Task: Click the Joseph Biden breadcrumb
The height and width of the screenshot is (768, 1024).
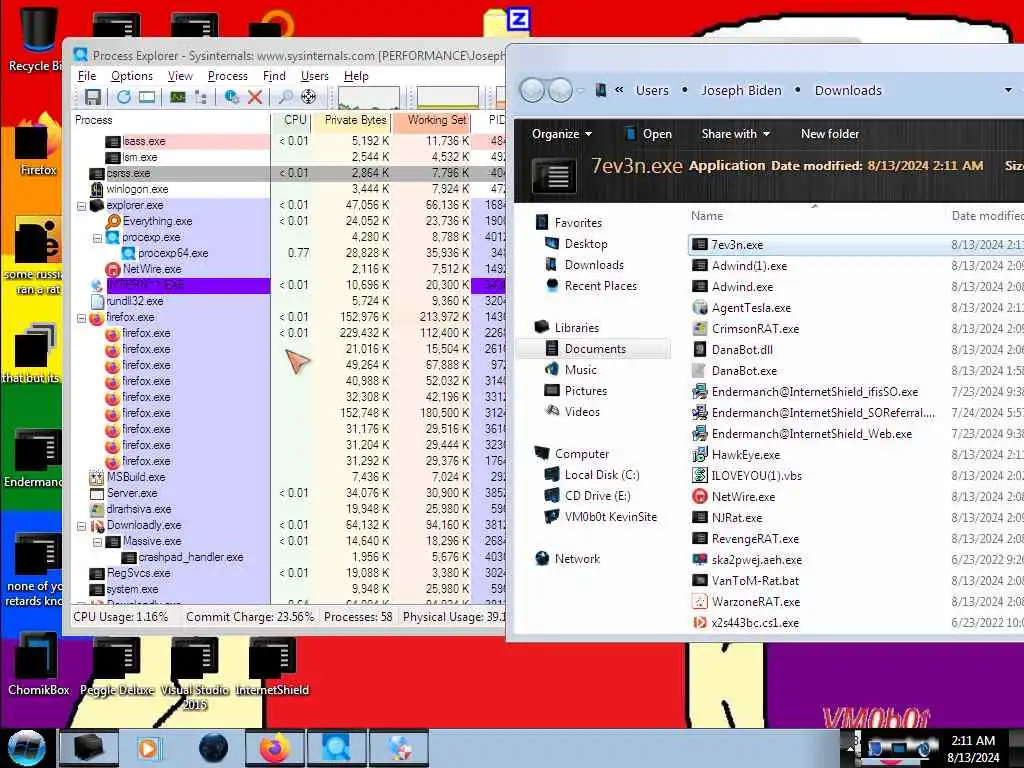Action: [741, 90]
